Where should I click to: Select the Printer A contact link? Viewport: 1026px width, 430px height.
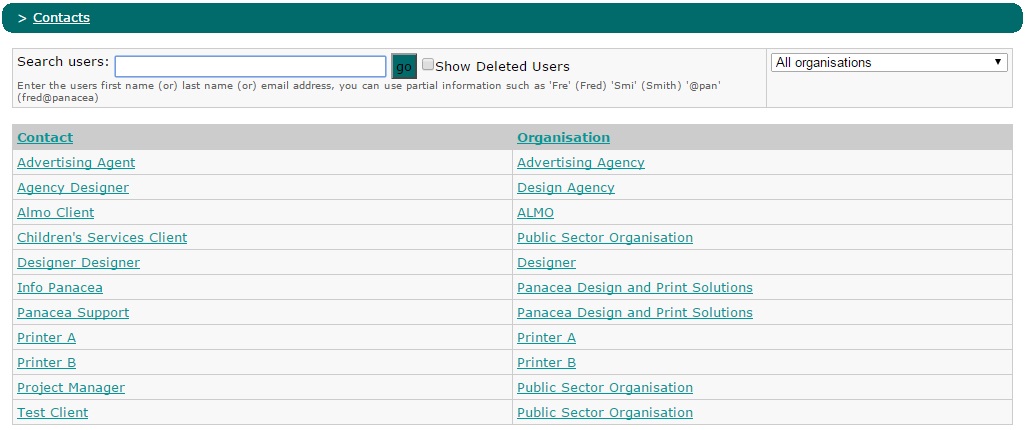tap(46, 338)
